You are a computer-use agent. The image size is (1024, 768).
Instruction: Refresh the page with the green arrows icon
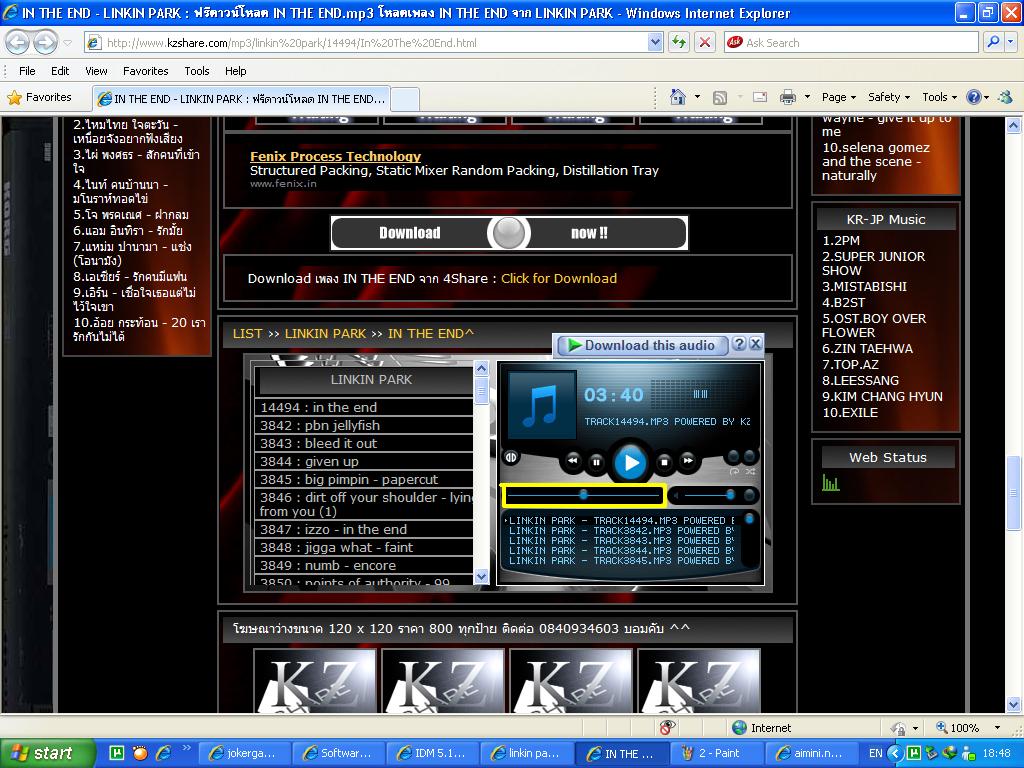point(679,42)
